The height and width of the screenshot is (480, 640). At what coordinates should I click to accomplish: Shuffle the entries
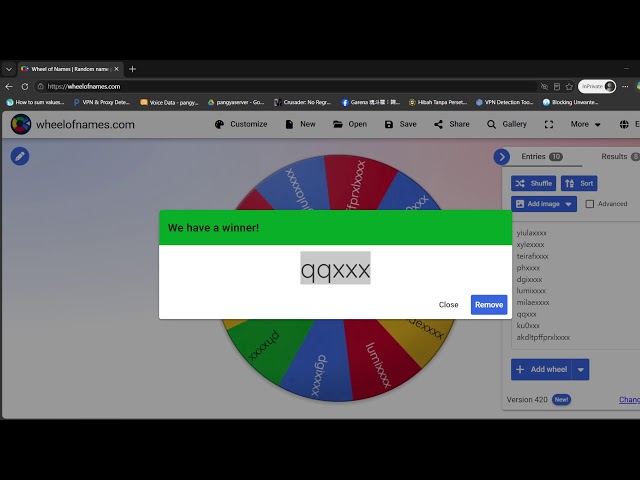533,183
